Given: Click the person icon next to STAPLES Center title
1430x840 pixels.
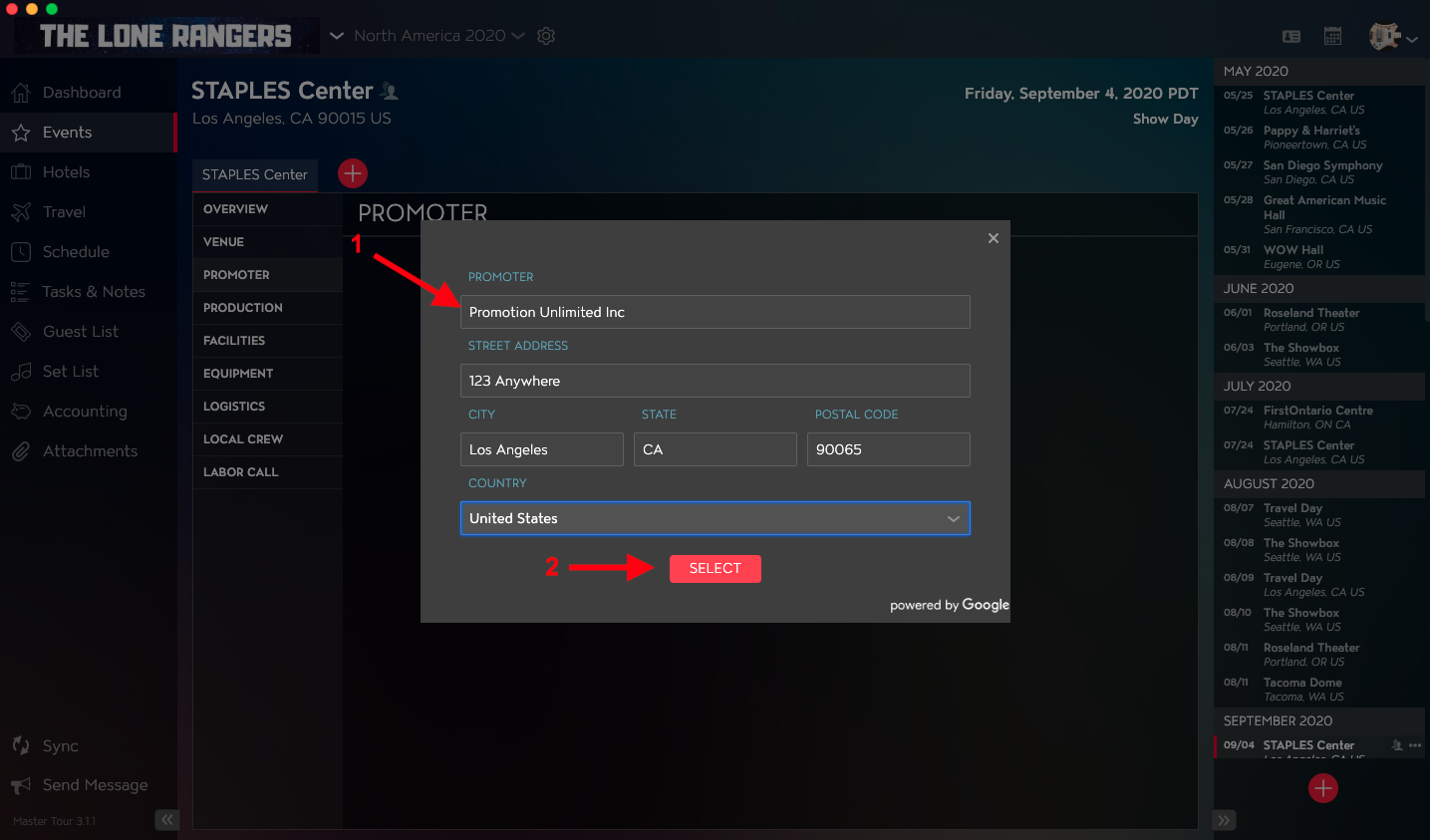Looking at the screenshot, I should [390, 92].
